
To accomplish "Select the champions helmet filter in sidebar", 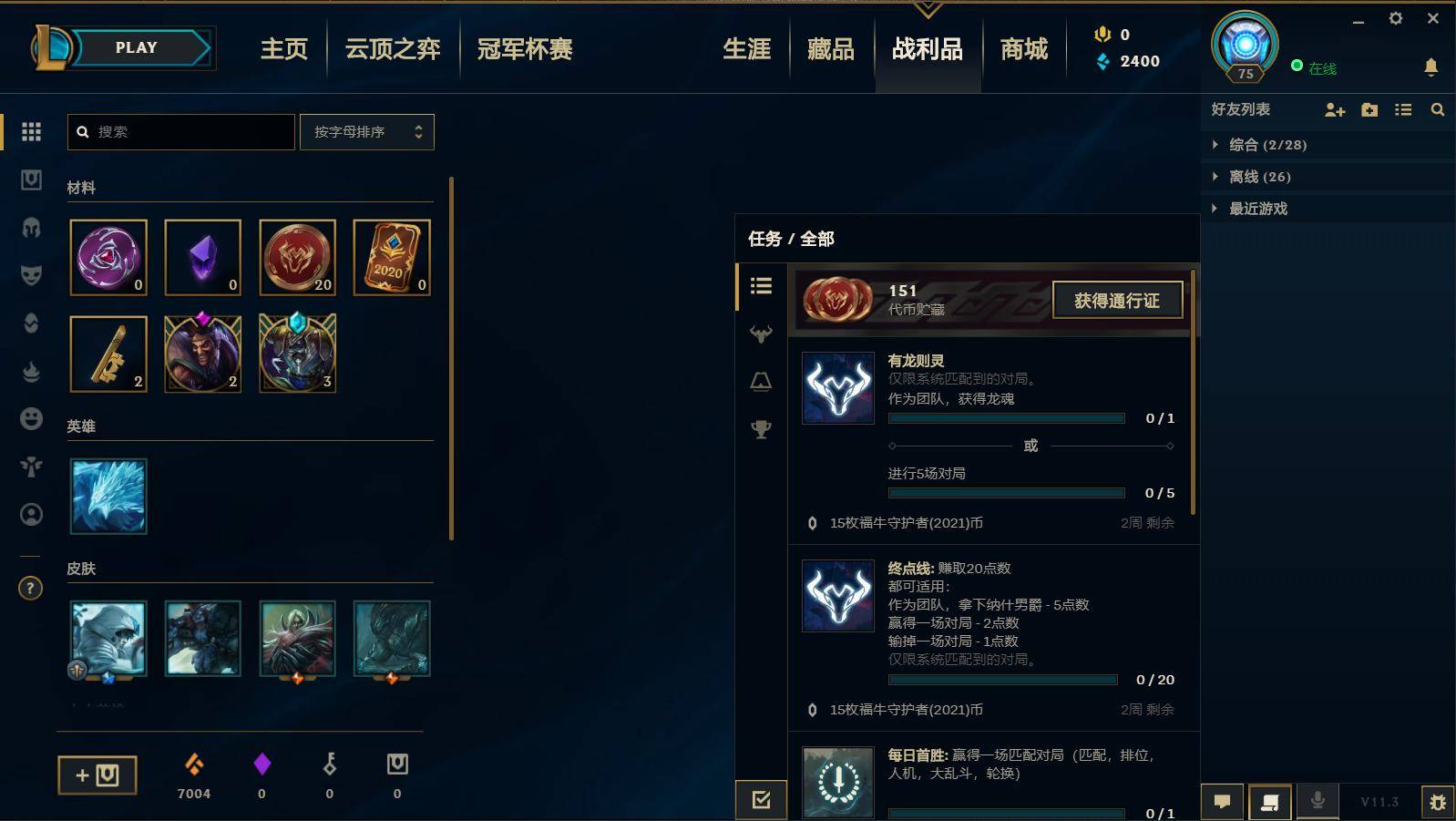I will point(31,227).
